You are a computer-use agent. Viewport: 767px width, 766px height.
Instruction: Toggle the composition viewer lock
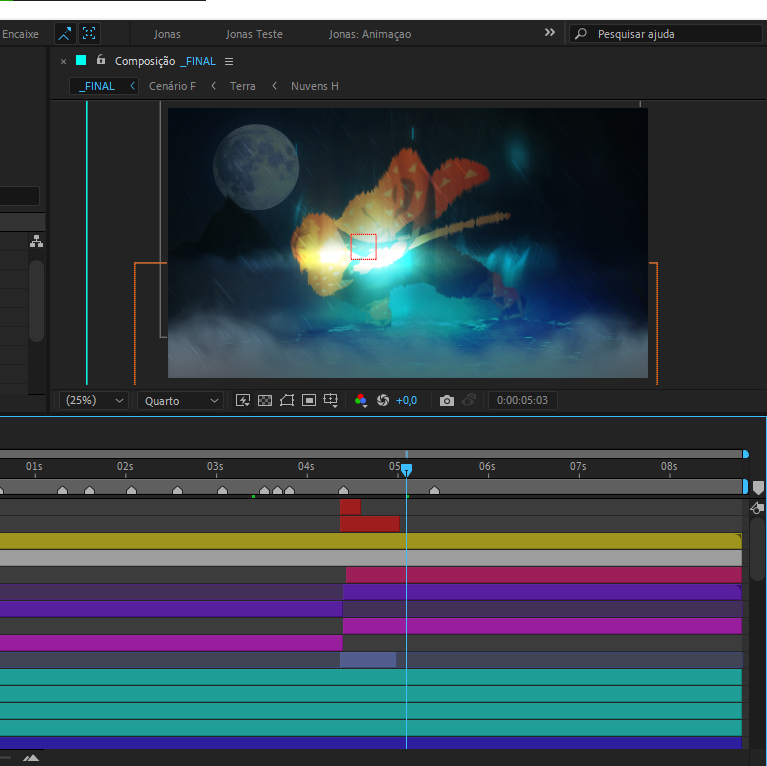pyautogui.click(x=100, y=60)
